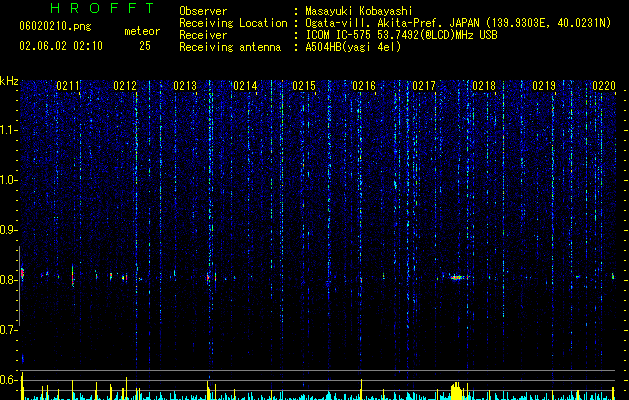Click the date stamp 02.06.02 02:10
629x400 pixels.
click(61, 46)
